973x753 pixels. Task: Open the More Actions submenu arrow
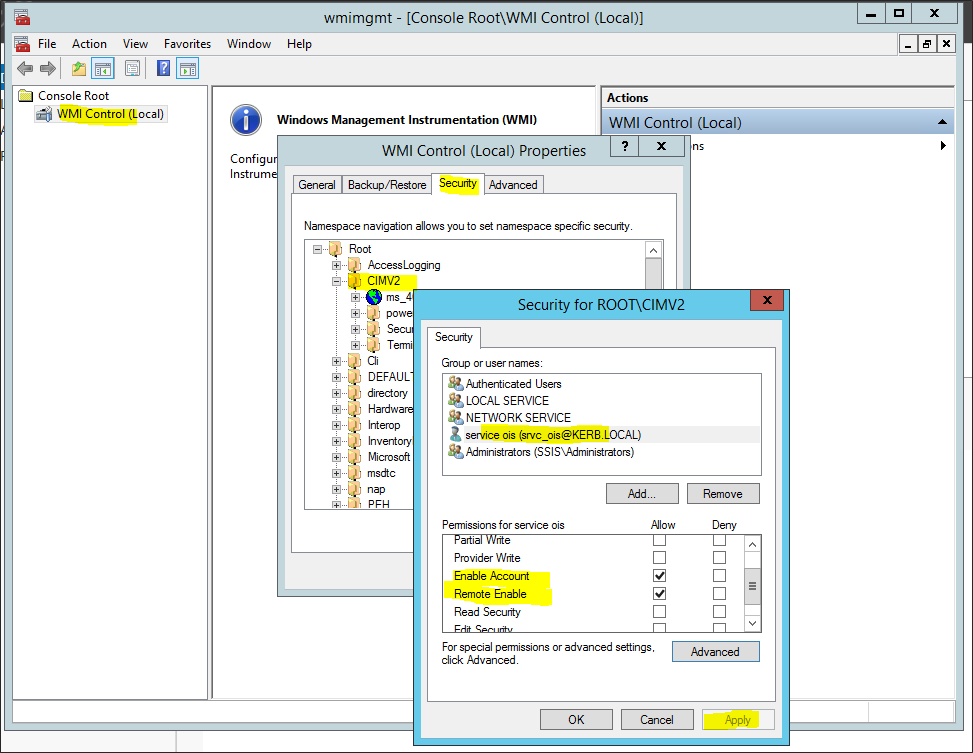click(x=943, y=146)
